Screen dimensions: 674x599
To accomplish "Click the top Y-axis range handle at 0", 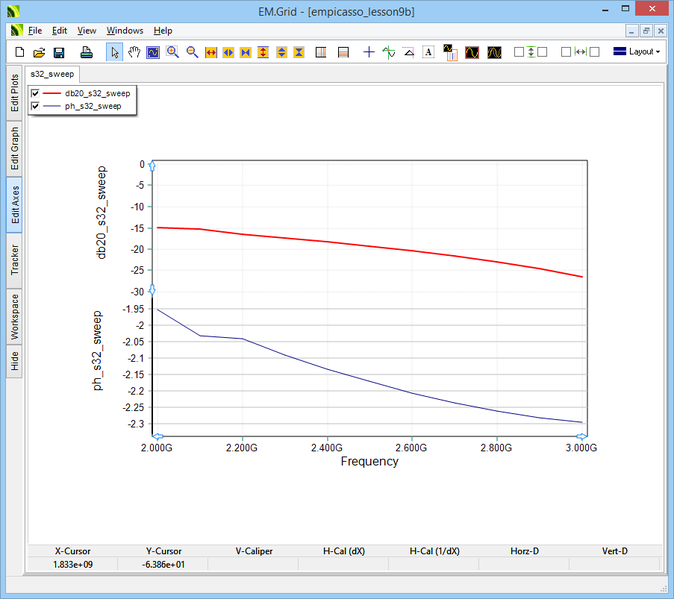I will pyautogui.click(x=151, y=164).
